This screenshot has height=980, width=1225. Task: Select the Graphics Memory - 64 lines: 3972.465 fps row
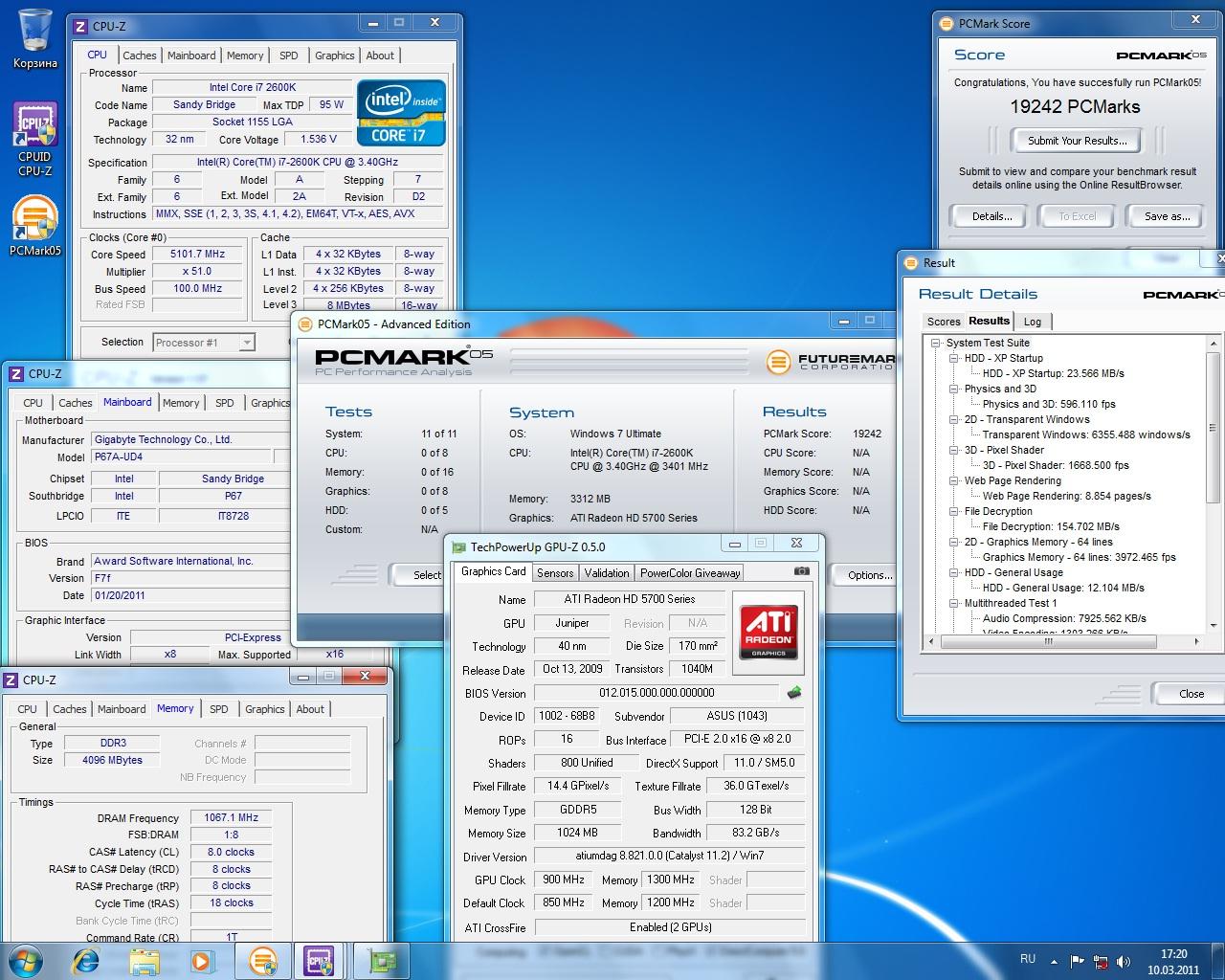click(1079, 557)
